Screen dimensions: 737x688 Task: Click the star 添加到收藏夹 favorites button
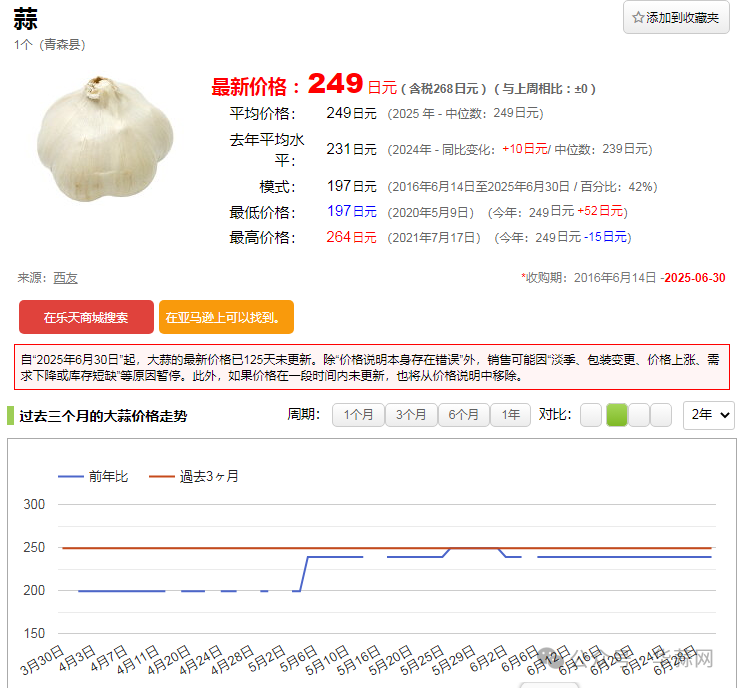[676, 18]
